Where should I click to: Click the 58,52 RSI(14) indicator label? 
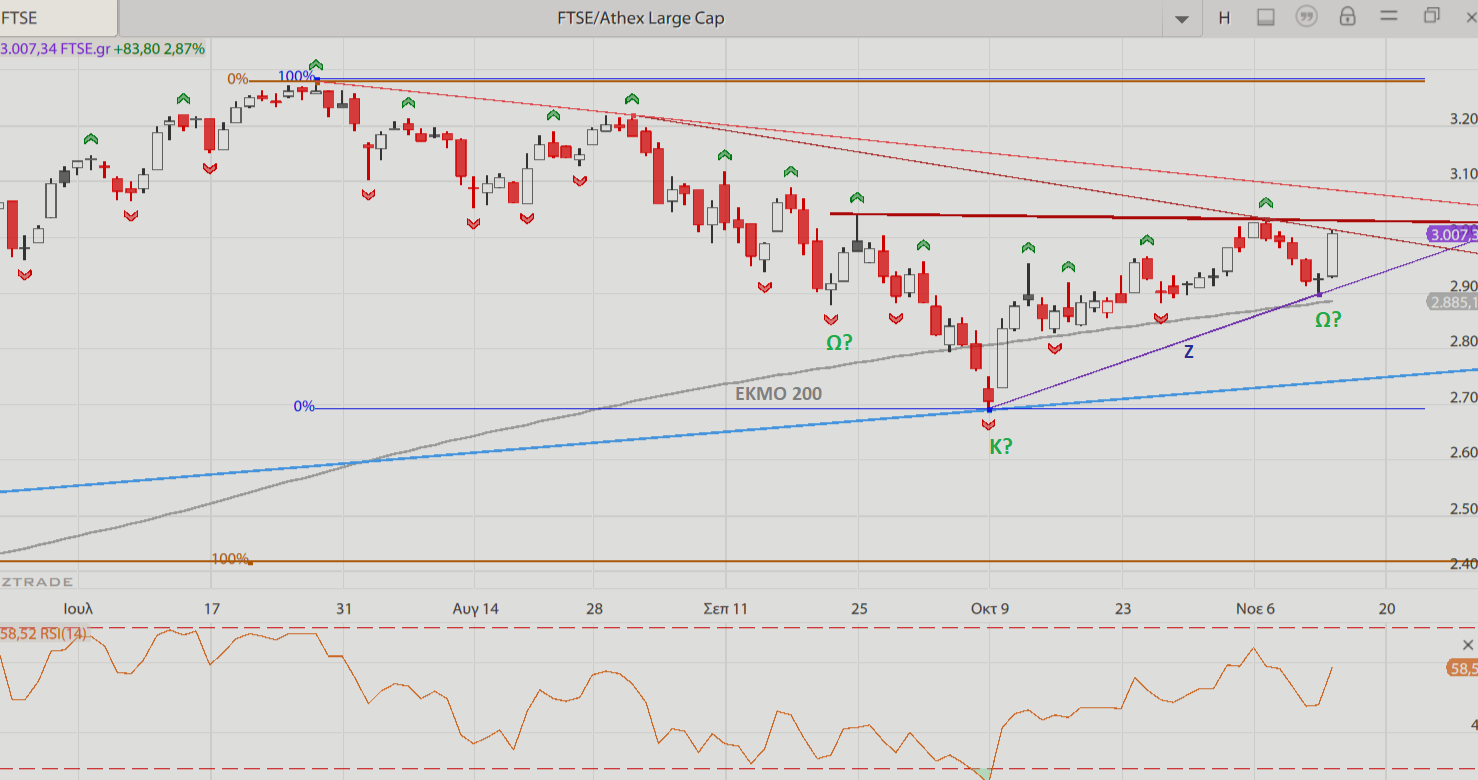pyautogui.click(x=44, y=633)
